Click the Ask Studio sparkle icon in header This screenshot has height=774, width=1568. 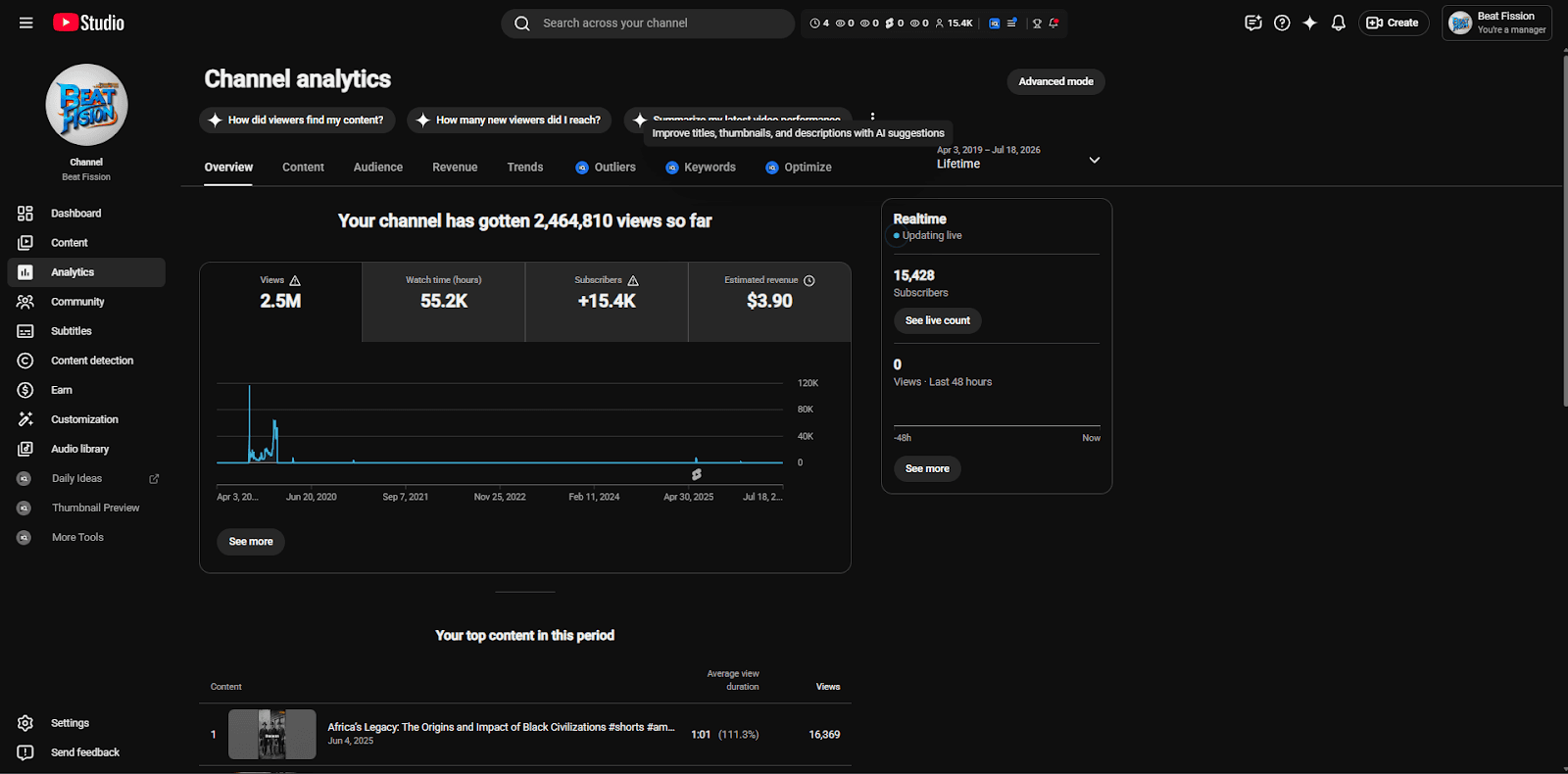[1310, 23]
